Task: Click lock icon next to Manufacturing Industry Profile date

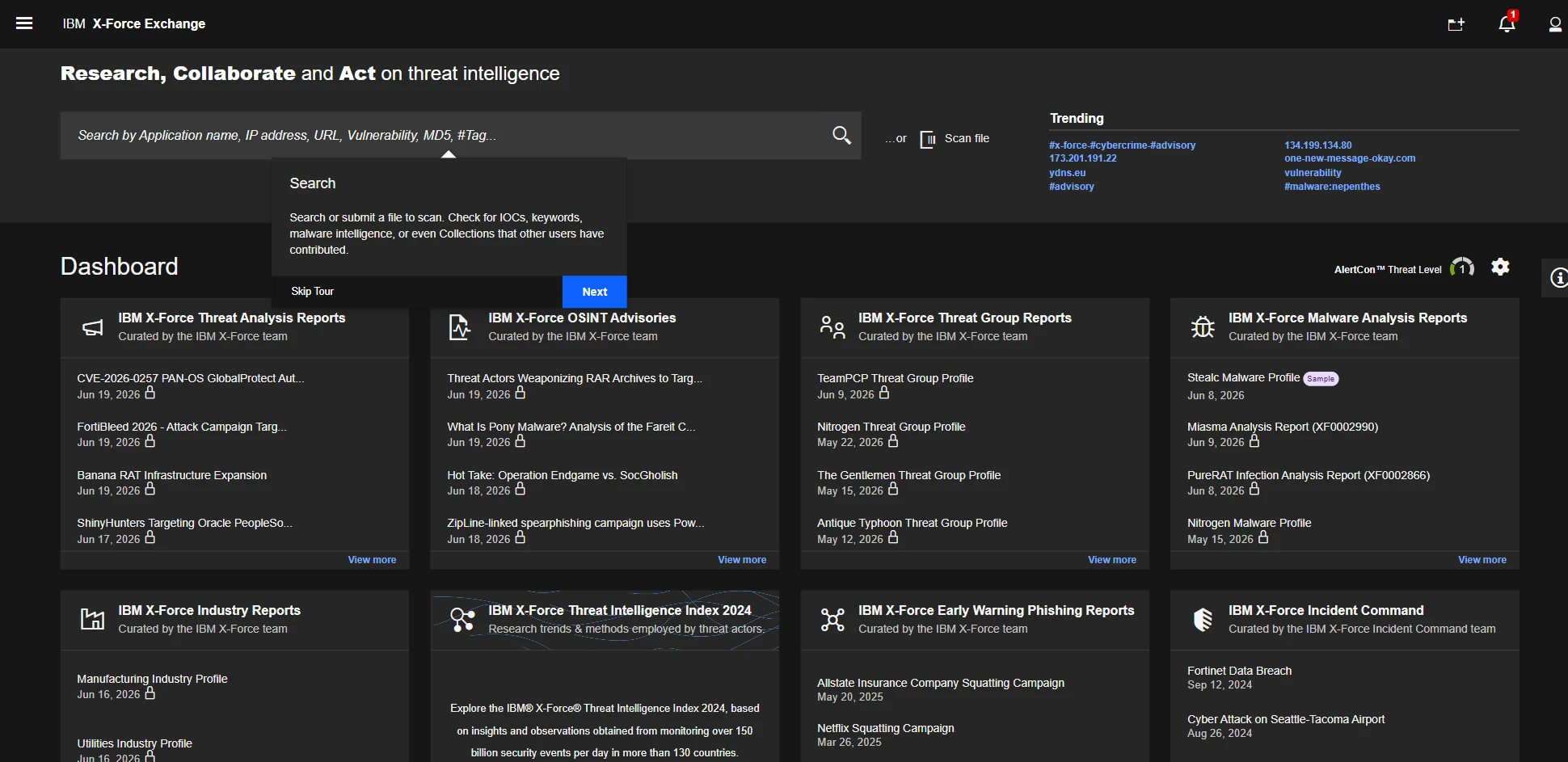Action: click(x=150, y=693)
